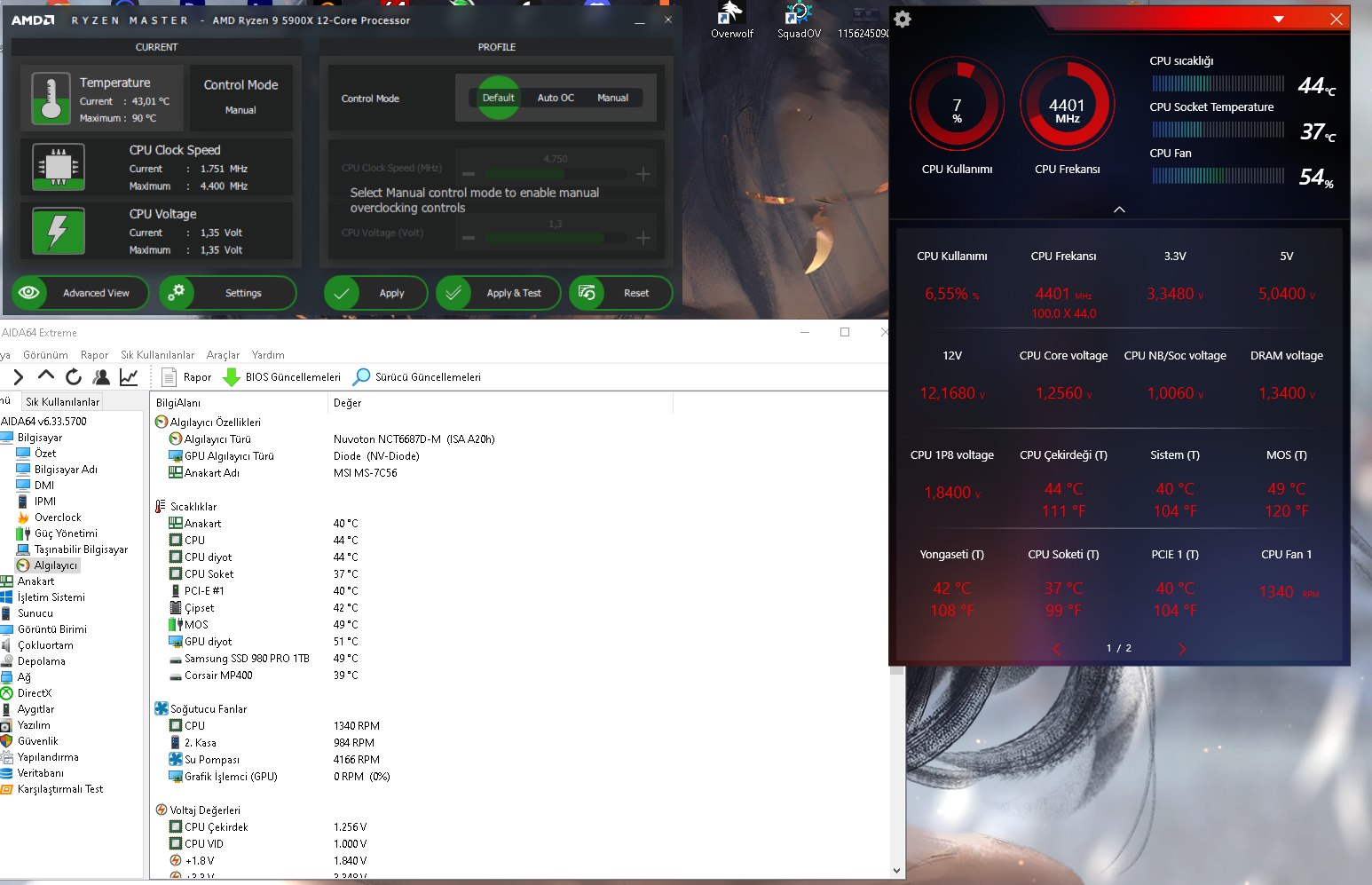Increase CPU Clock Speed with plus button

coord(643,174)
